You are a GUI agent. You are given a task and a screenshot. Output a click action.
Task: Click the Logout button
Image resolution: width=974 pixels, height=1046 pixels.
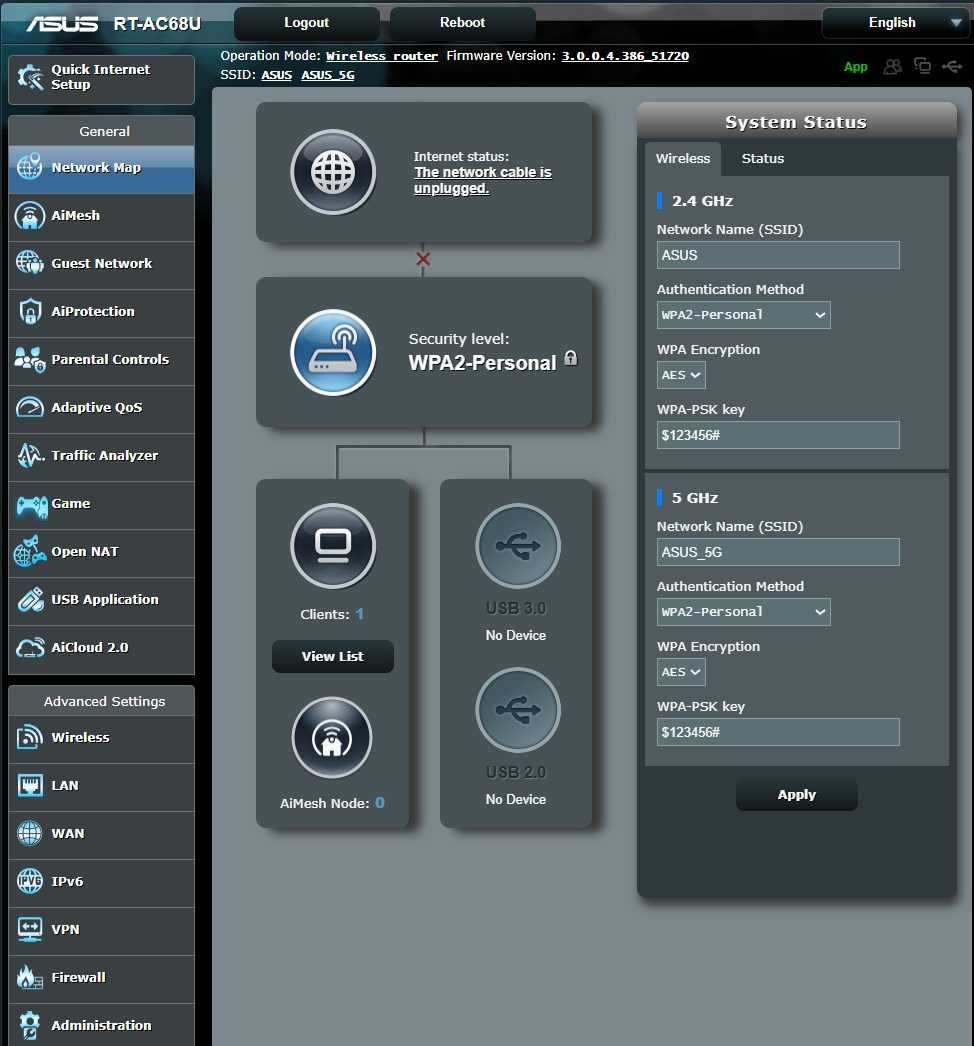coord(306,23)
